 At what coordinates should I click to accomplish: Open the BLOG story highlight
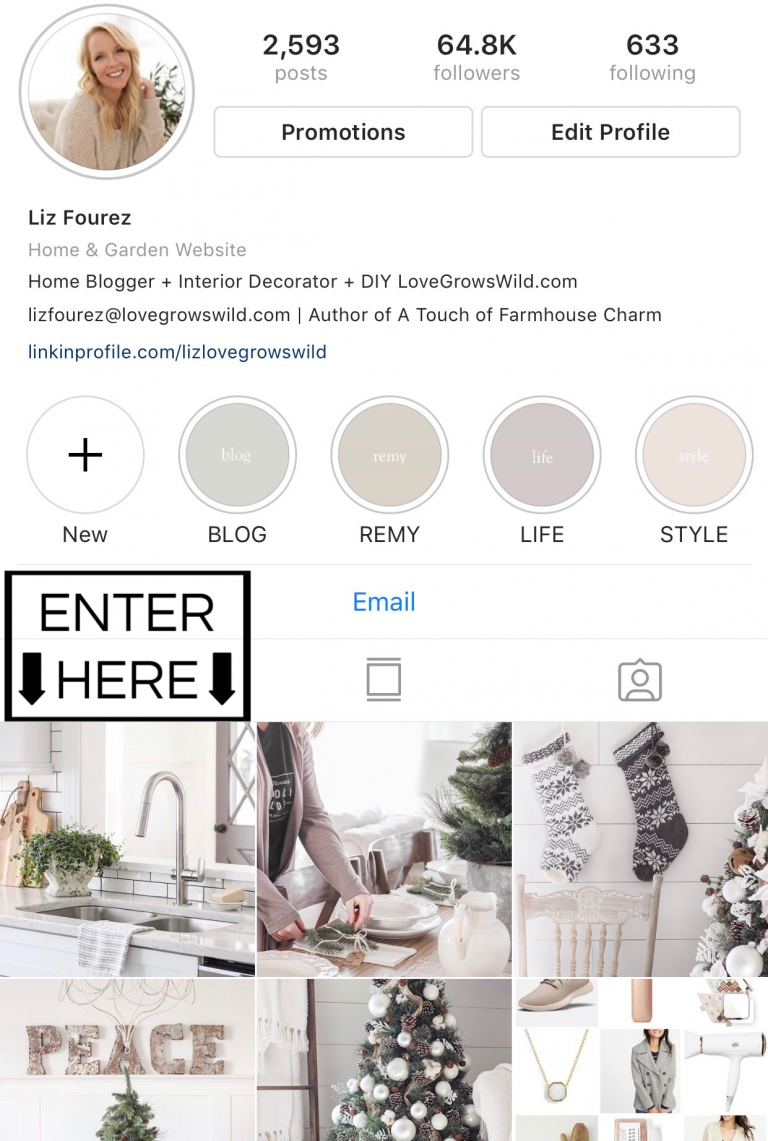[x=237, y=455]
